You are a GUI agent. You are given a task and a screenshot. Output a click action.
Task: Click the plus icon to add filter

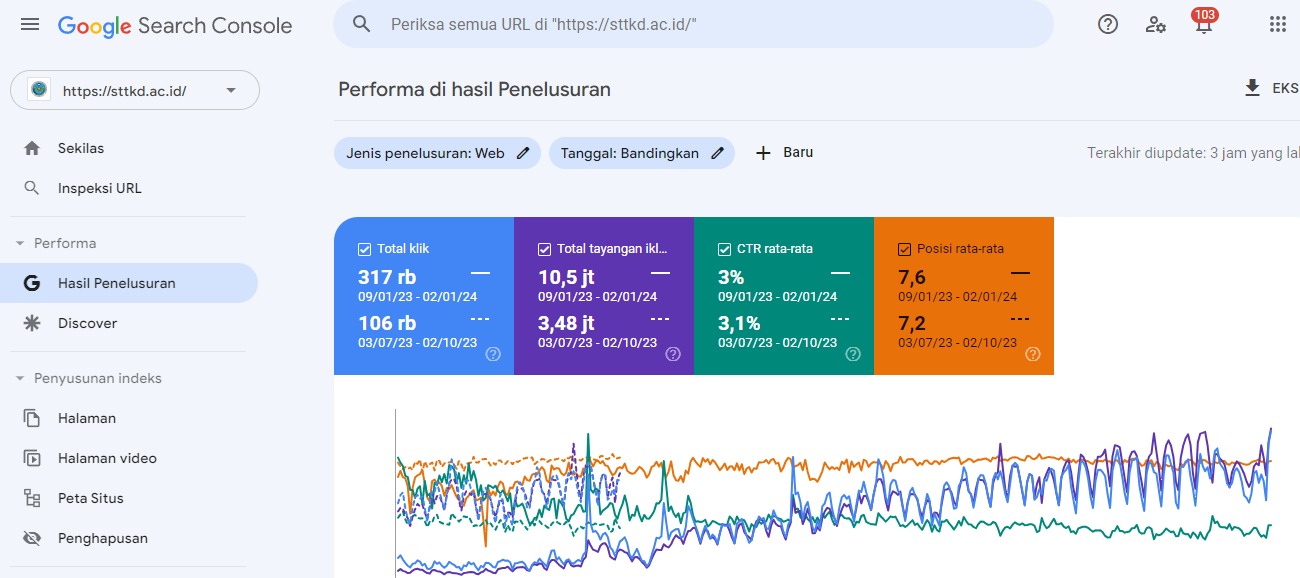[763, 153]
